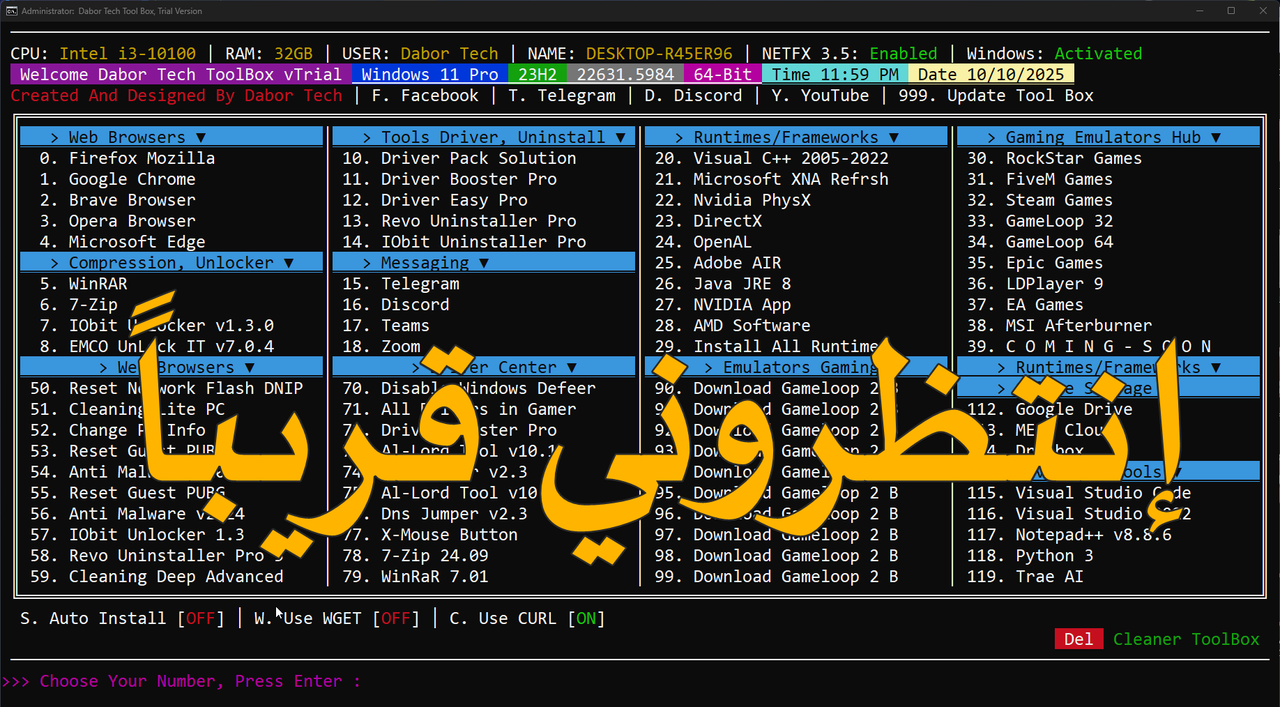
Task: Expand Compression, Unlocker section header
Action: tap(171, 262)
